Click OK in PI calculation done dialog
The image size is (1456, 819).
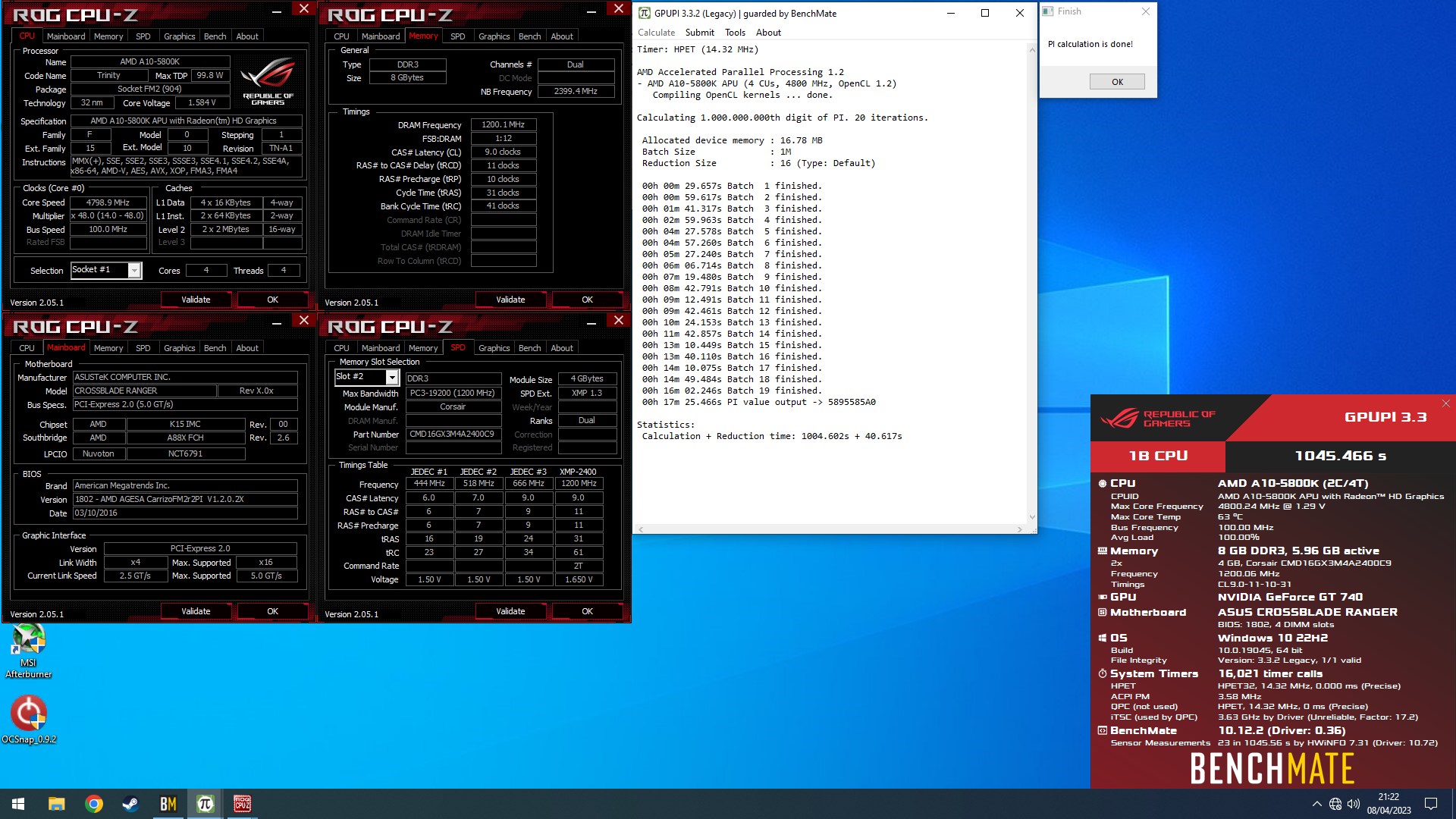click(x=1117, y=82)
